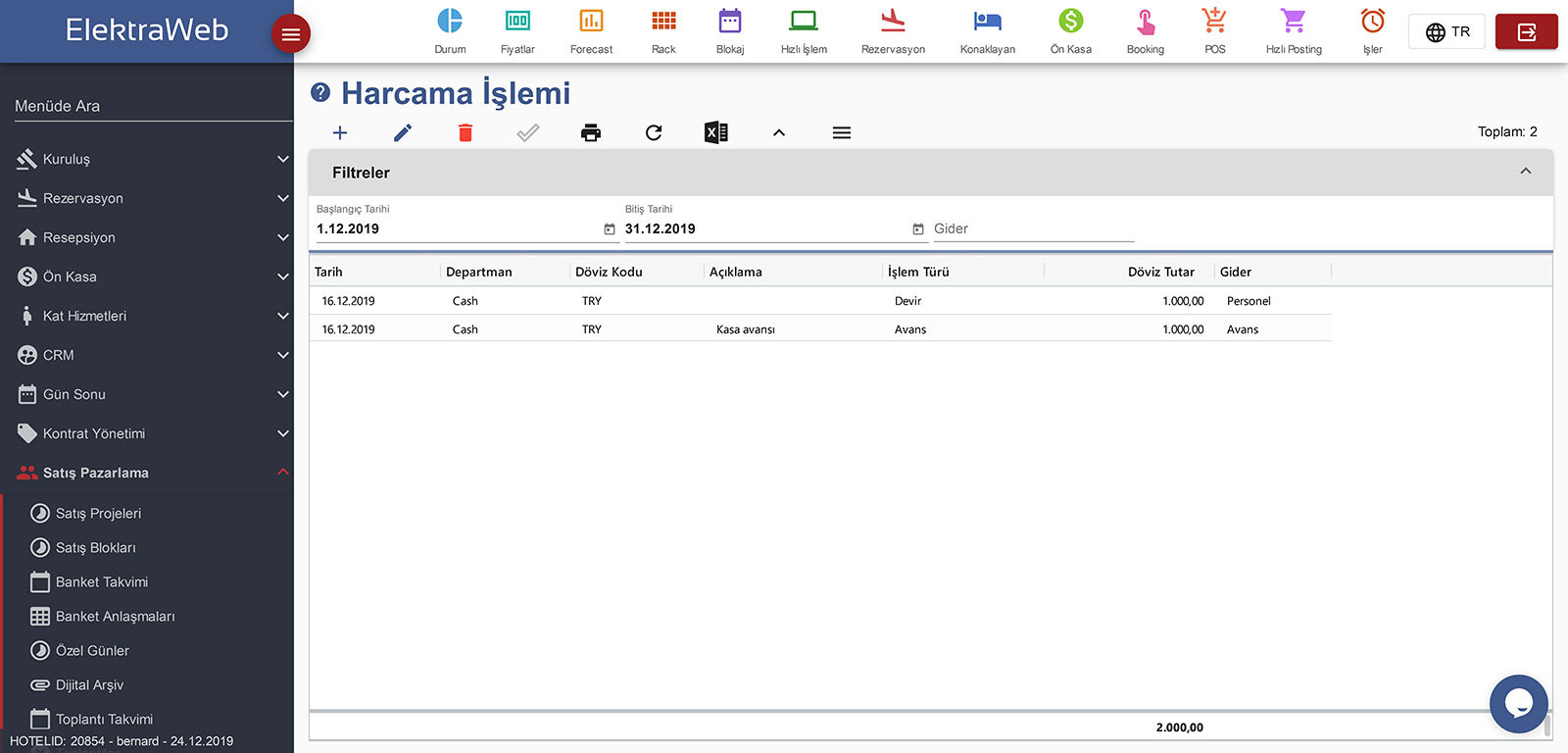Expand the Ön Kasa sidebar menu

pyautogui.click(x=147, y=276)
